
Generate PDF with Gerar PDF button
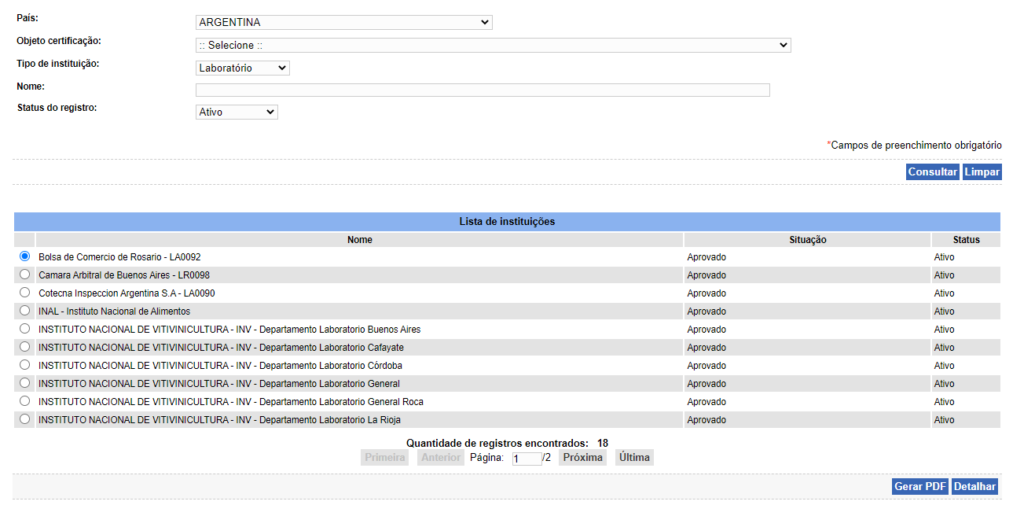920,487
